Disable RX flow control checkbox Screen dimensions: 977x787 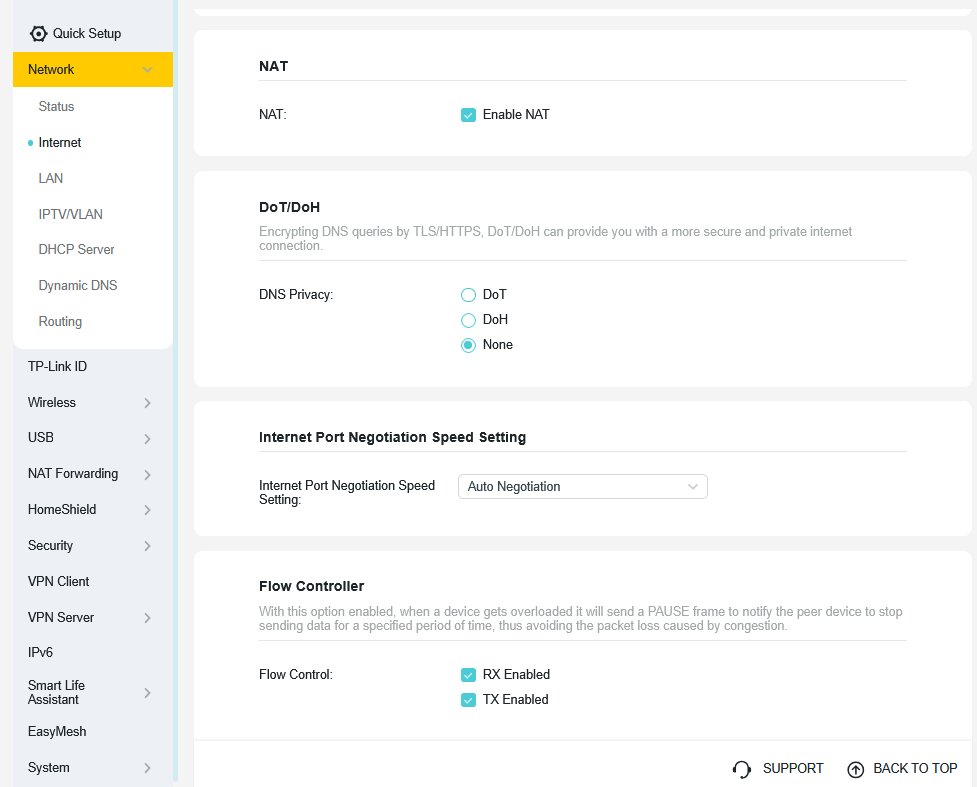click(x=468, y=675)
